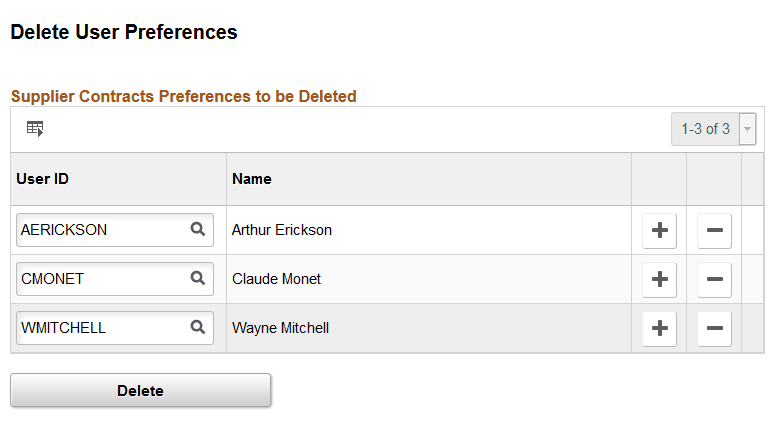Remove the Wayne Mitchell row
The width and height of the screenshot is (783, 439).
click(x=714, y=328)
